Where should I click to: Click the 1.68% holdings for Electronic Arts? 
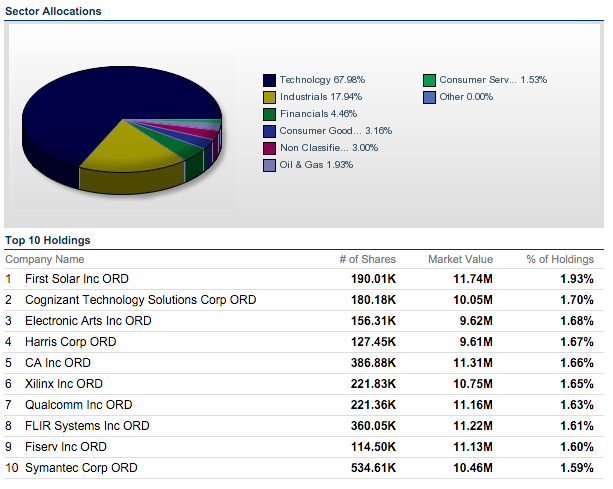coord(577,321)
